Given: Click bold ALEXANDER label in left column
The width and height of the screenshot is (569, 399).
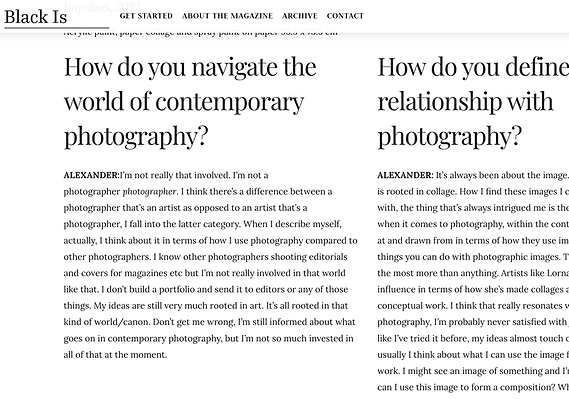Looking at the screenshot, I should tap(91, 175).
